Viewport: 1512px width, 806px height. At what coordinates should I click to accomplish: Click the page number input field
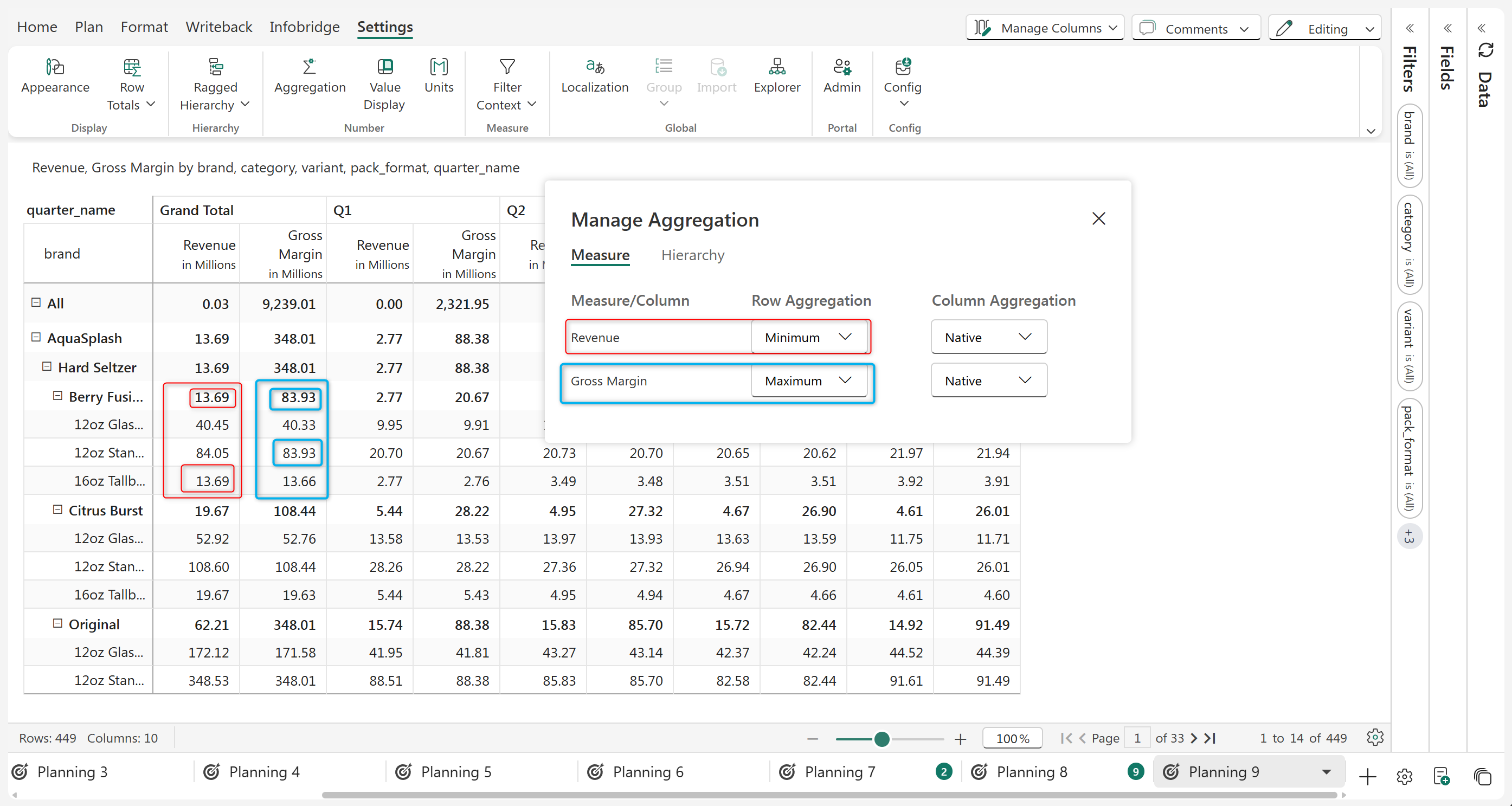pos(1137,738)
